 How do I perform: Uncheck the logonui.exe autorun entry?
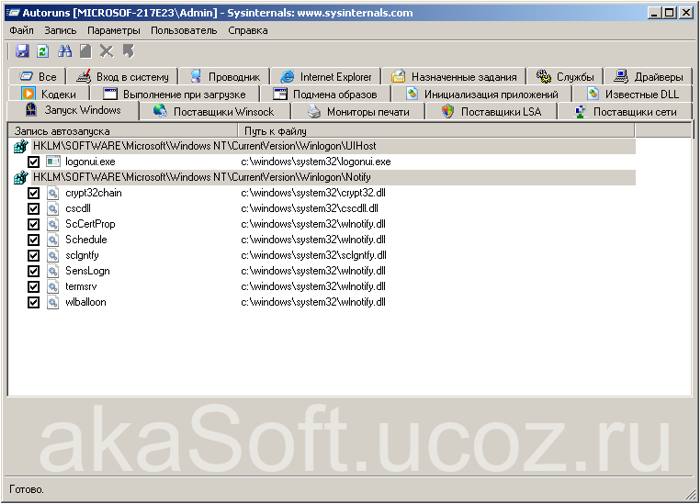33,162
